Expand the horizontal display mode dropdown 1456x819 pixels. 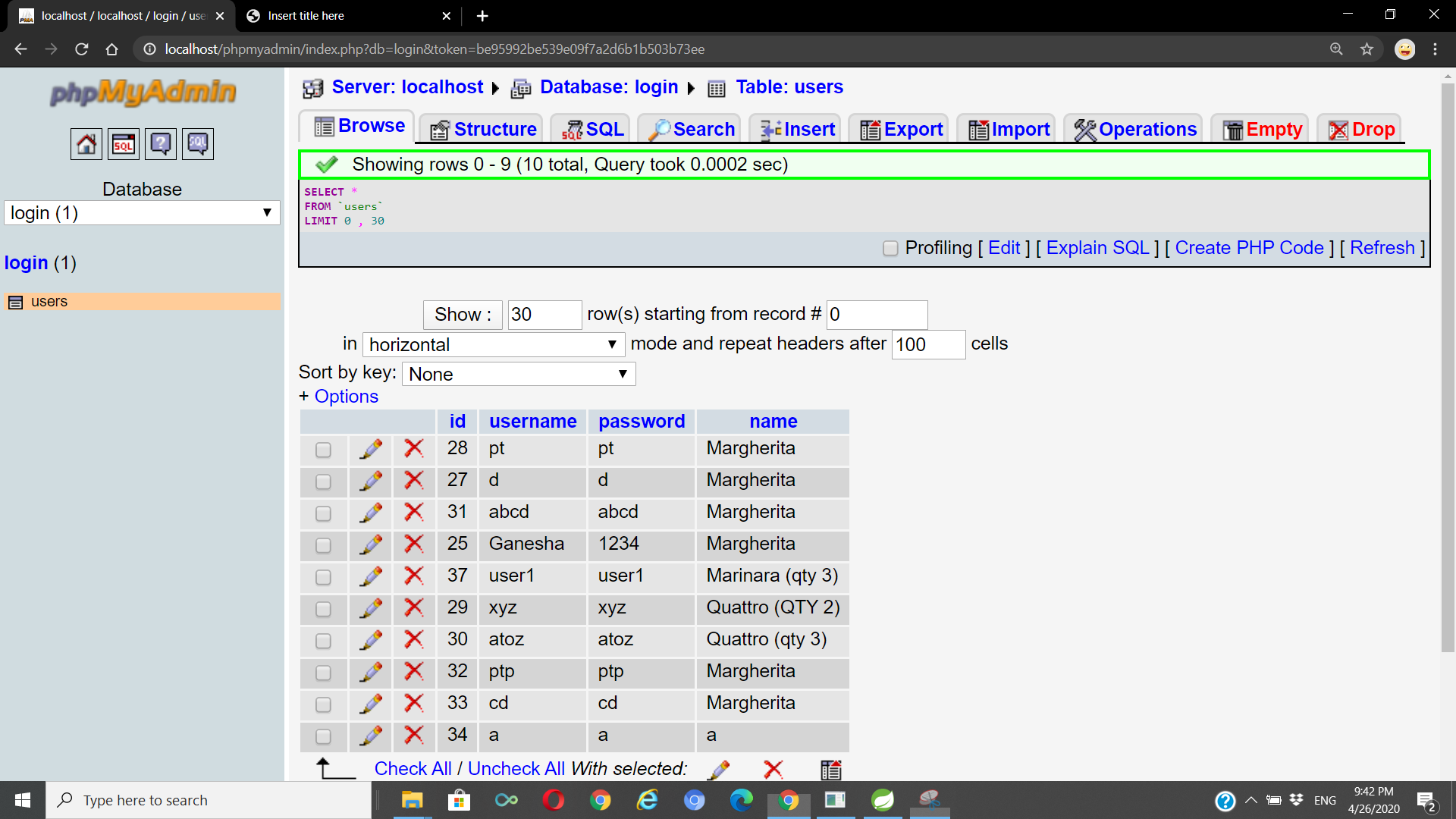493,345
